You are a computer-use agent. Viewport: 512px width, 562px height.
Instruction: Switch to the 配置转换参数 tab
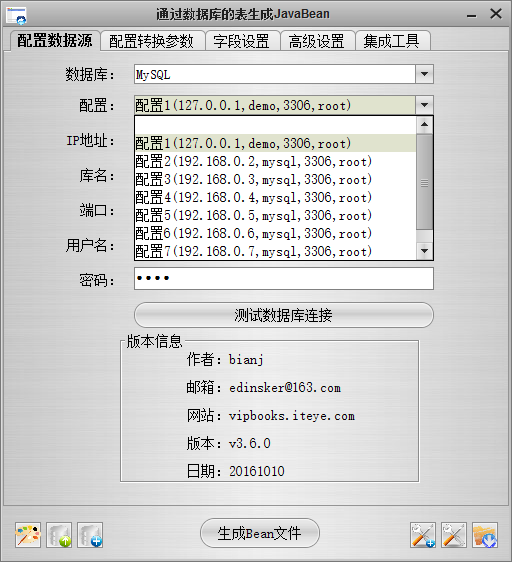click(x=152, y=41)
